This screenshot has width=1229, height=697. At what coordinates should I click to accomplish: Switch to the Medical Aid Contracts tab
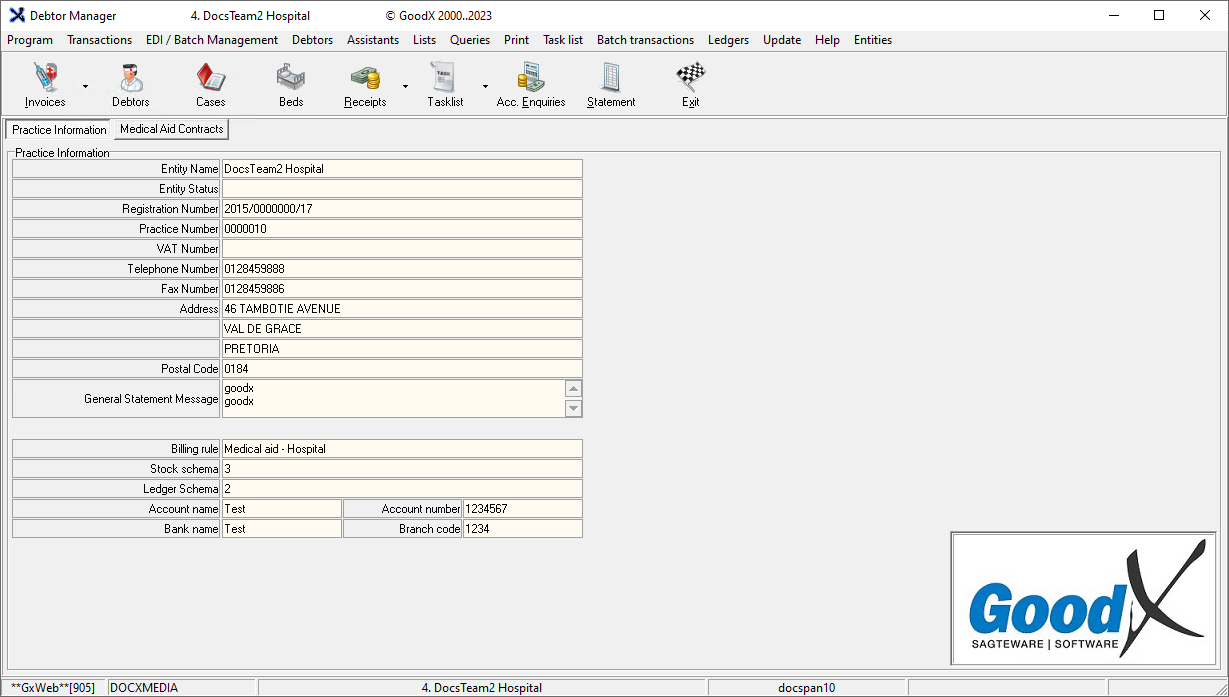171,129
